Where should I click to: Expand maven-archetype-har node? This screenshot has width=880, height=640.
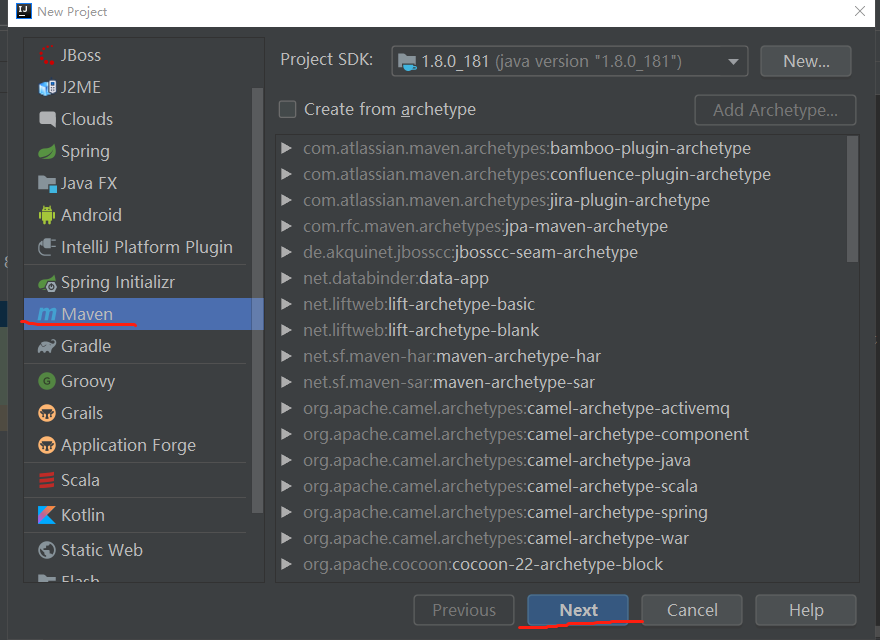pyautogui.click(x=286, y=356)
